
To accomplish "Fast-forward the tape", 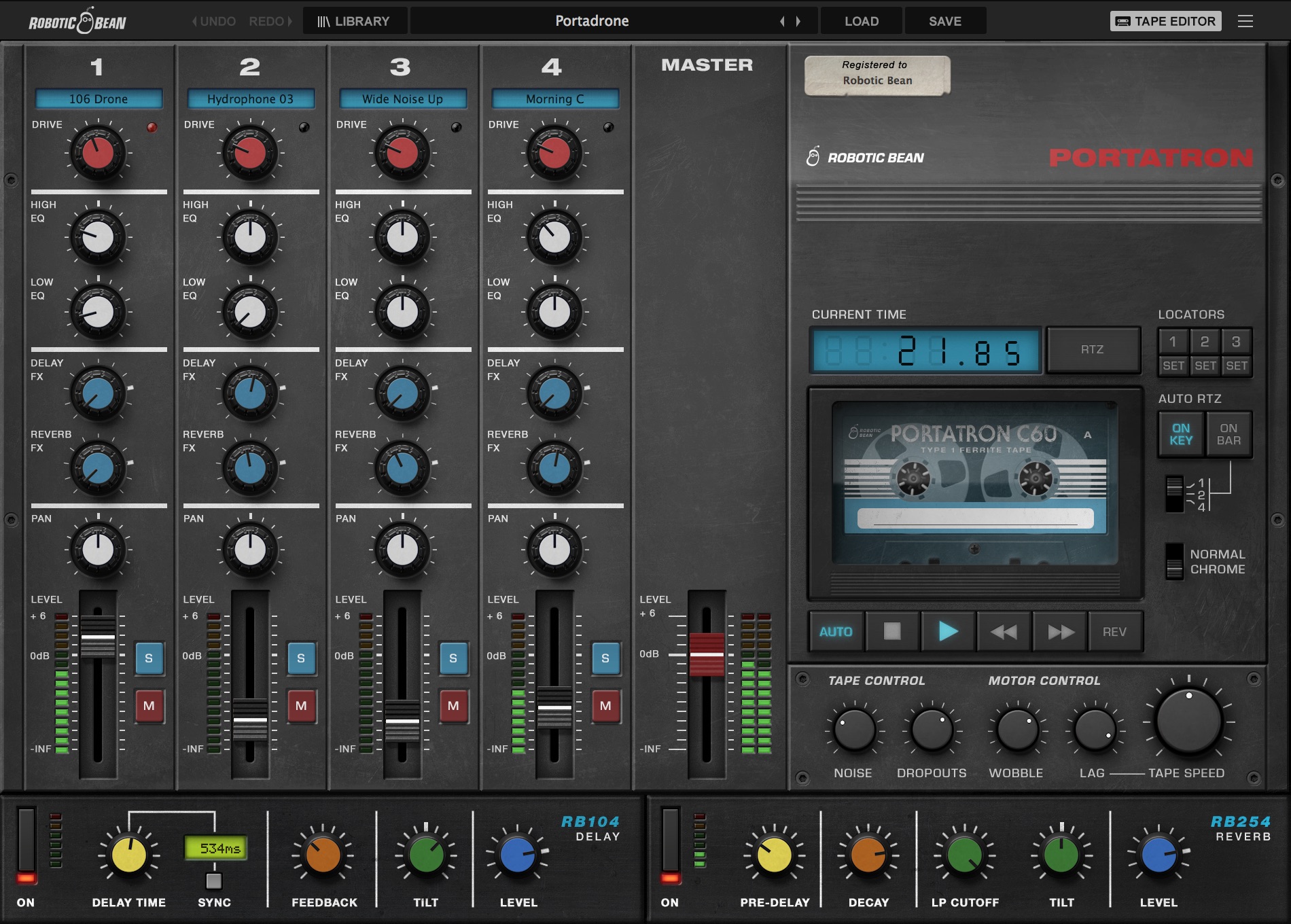I will click(1060, 631).
